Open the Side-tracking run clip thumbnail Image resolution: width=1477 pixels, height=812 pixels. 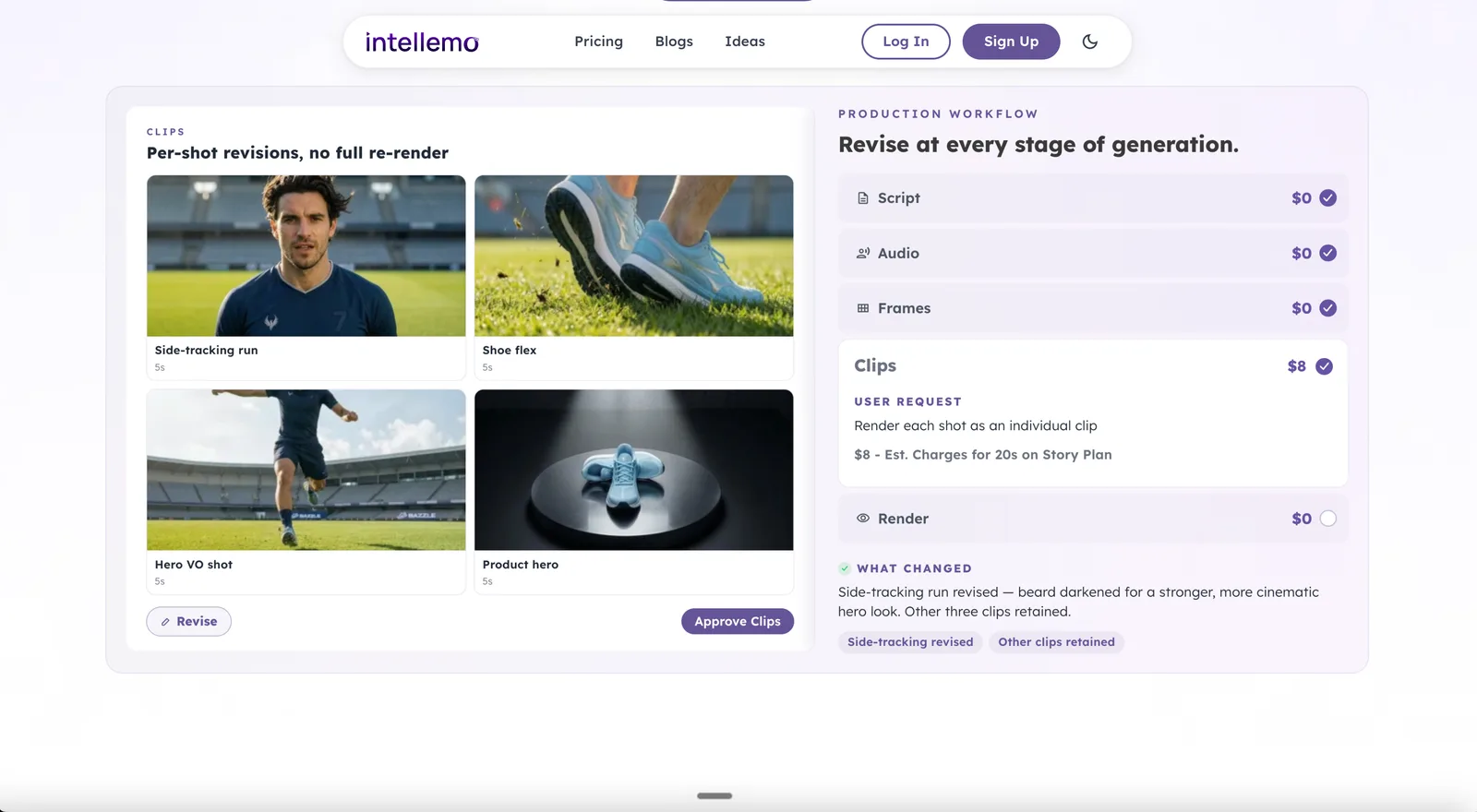[x=306, y=256]
